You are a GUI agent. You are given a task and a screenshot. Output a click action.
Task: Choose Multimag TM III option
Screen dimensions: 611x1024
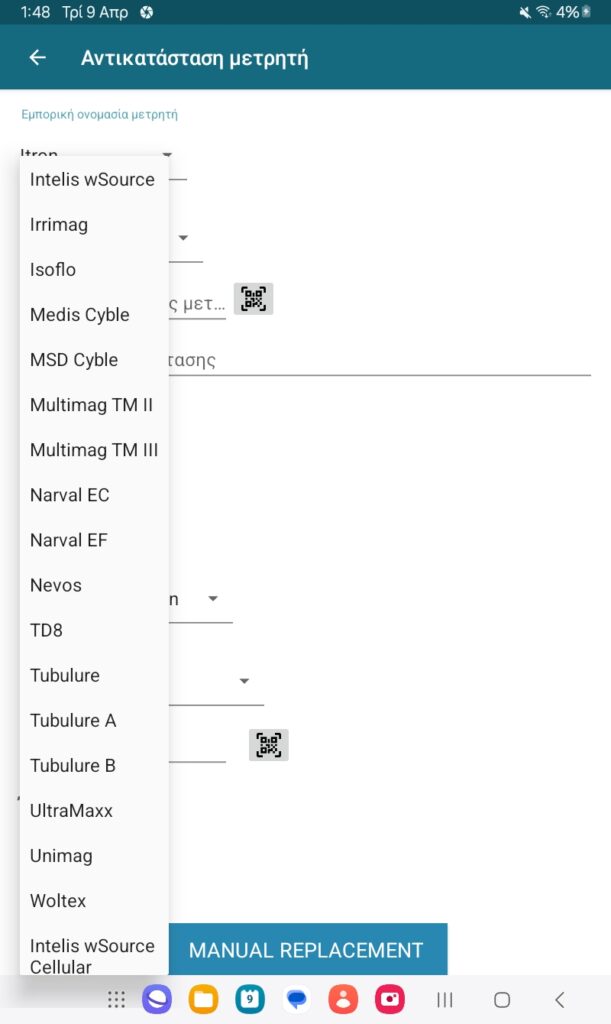pos(94,450)
